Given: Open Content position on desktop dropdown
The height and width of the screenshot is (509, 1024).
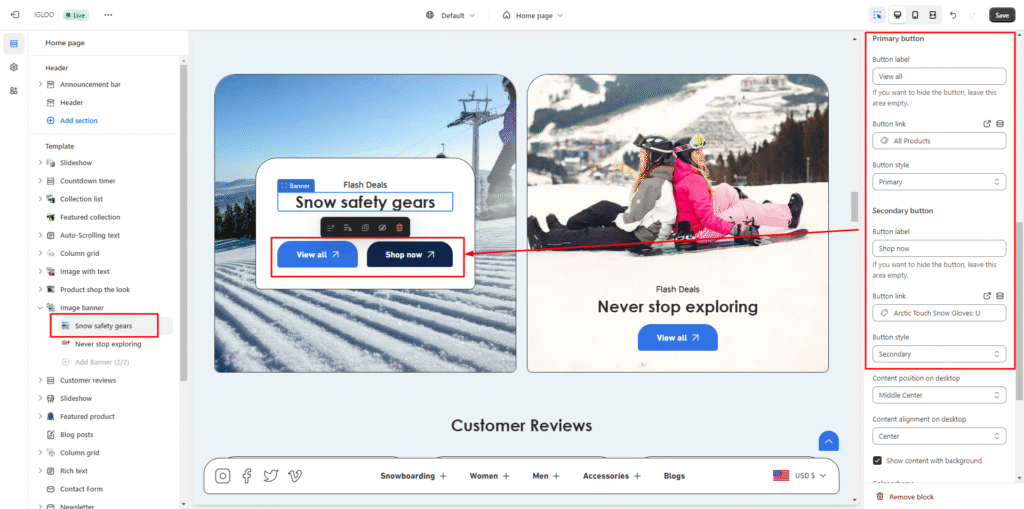Looking at the screenshot, I should pos(938,395).
